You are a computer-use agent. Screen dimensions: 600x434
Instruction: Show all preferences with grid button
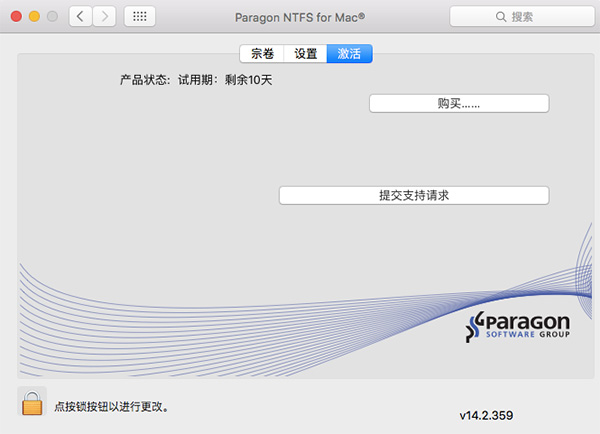point(140,16)
